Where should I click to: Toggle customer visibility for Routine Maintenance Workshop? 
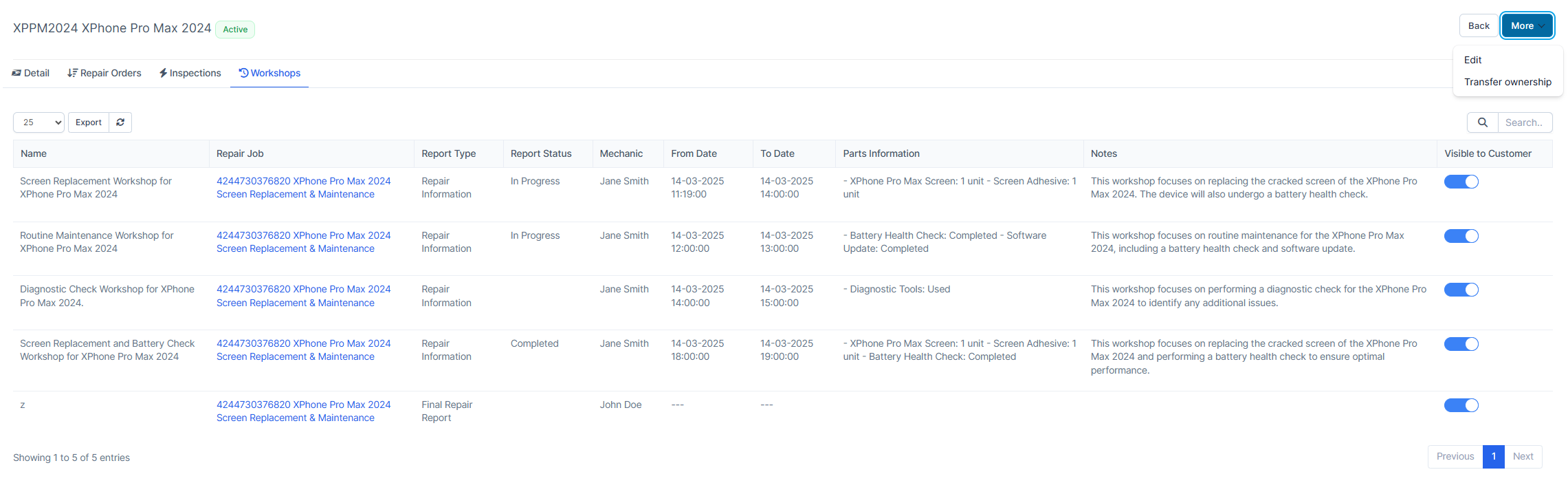[1461, 236]
